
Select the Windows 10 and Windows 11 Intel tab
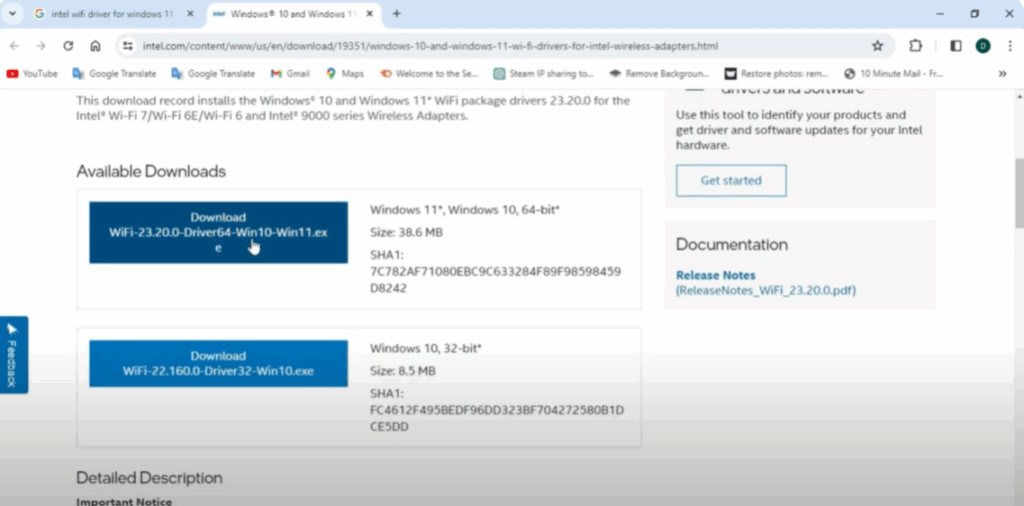point(293,14)
